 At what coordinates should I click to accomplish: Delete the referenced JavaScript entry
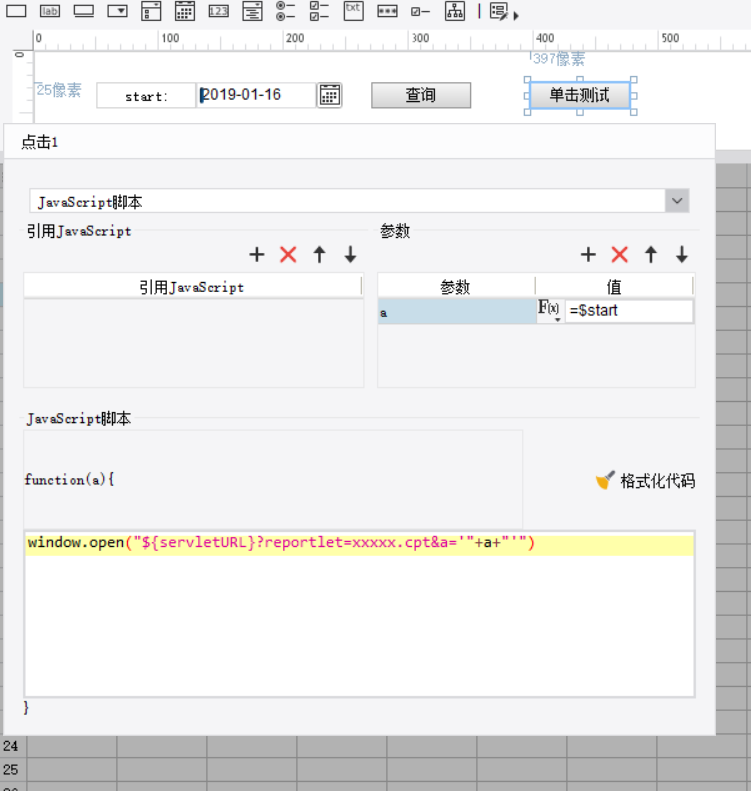(x=288, y=254)
